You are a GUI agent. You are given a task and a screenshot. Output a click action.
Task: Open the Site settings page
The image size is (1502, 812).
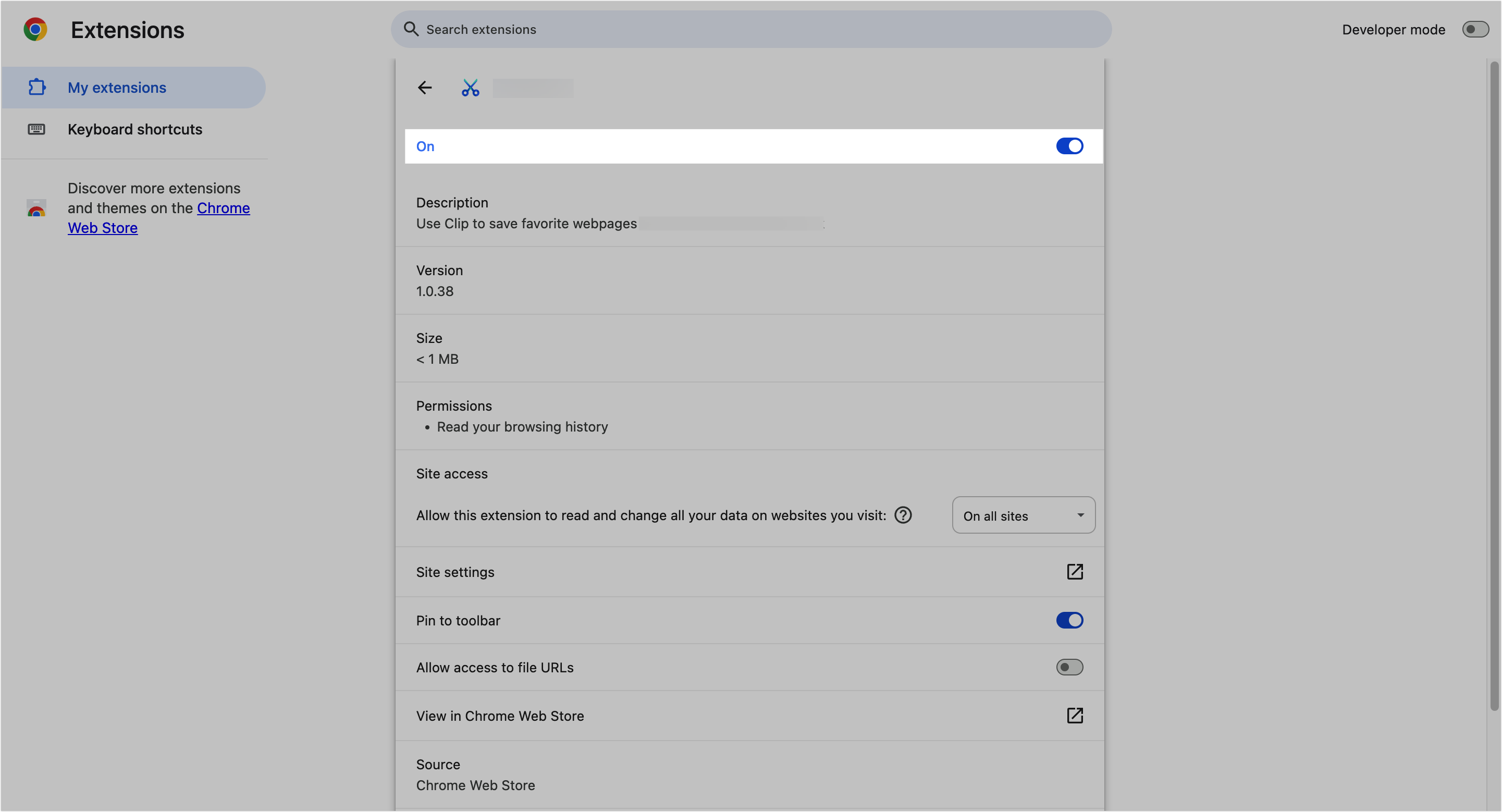tap(455, 572)
